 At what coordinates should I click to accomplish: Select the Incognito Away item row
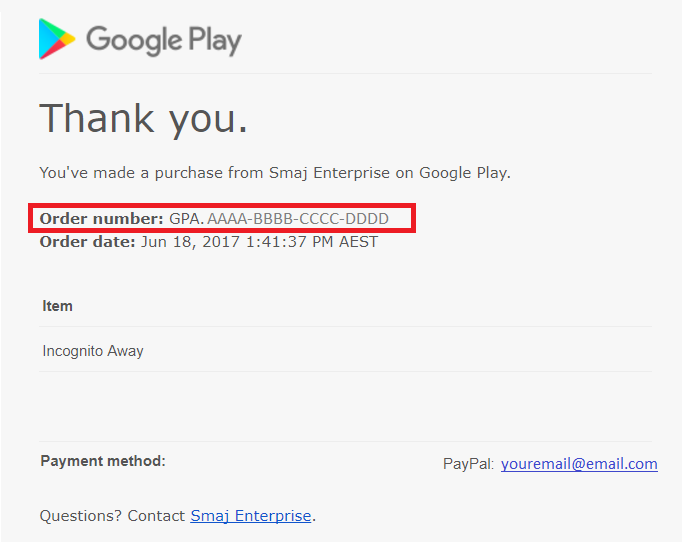click(93, 351)
